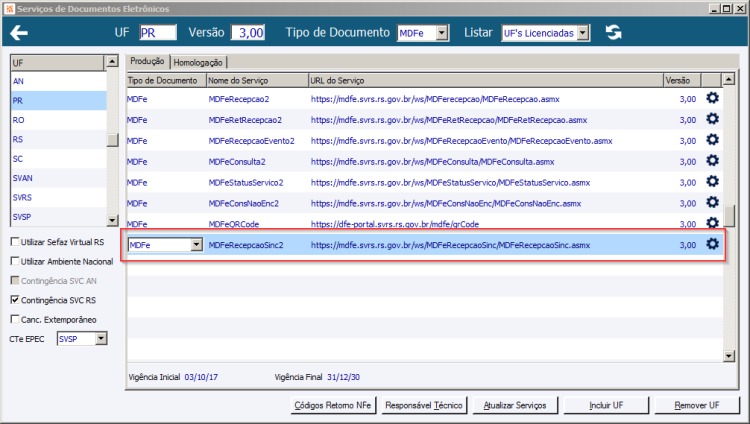The image size is (750, 424).
Task: Click the Versão column header in table
Action: click(x=683, y=80)
